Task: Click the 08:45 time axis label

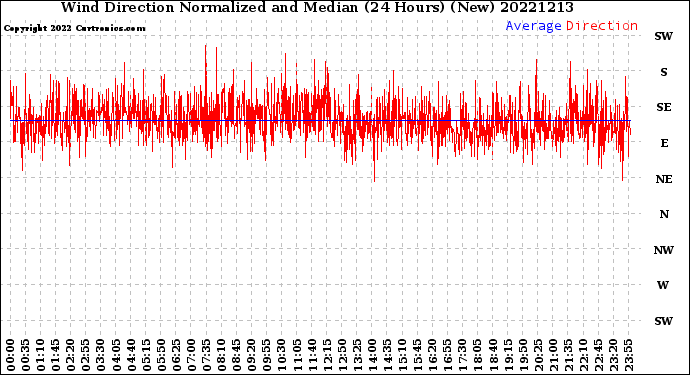Action: 236,355
